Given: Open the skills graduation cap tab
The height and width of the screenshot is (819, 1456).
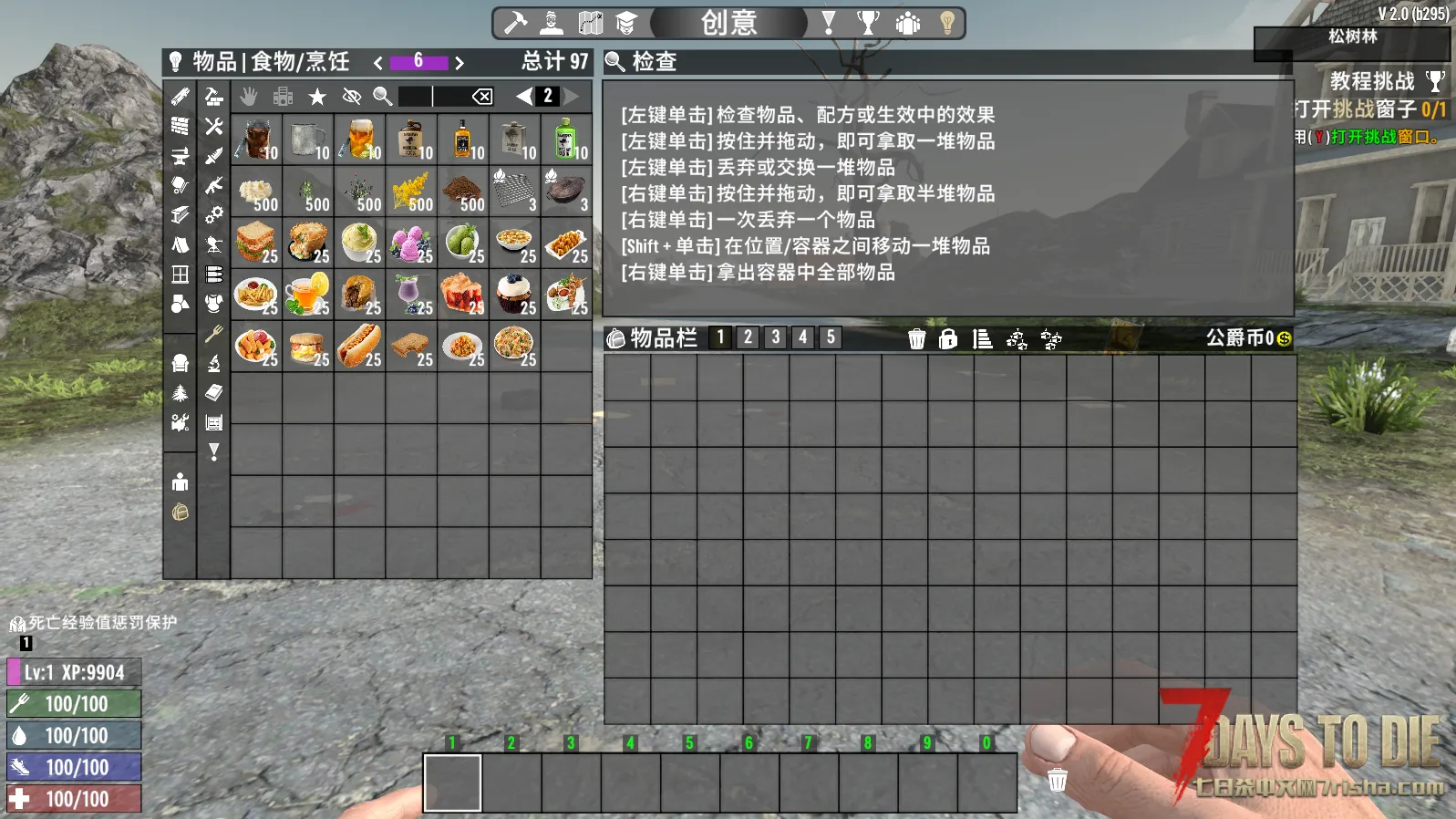Looking at the screenshot, I should (626, 23).
